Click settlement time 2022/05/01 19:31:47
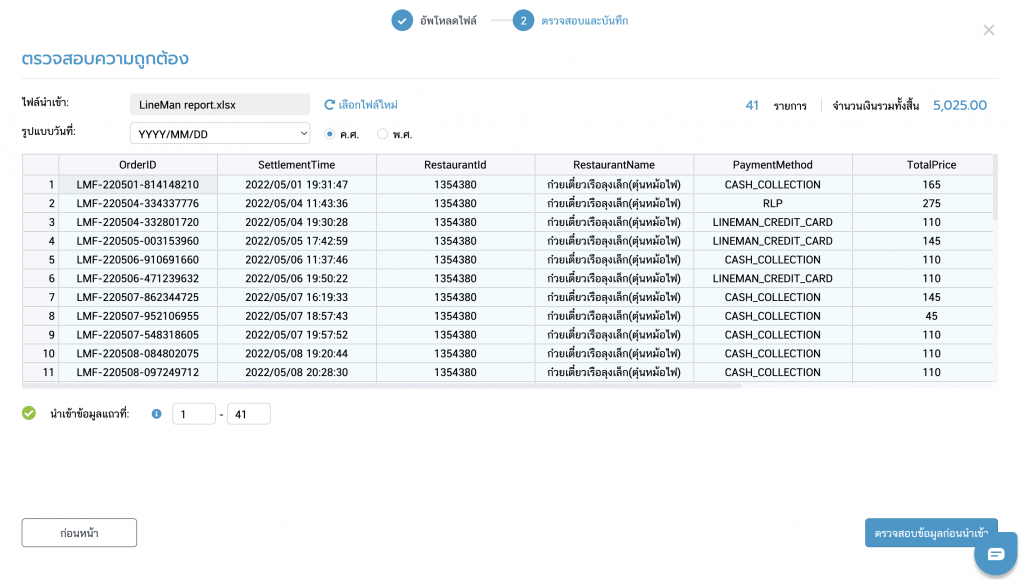Screen dimensions: 1024x584 [296, 184]
